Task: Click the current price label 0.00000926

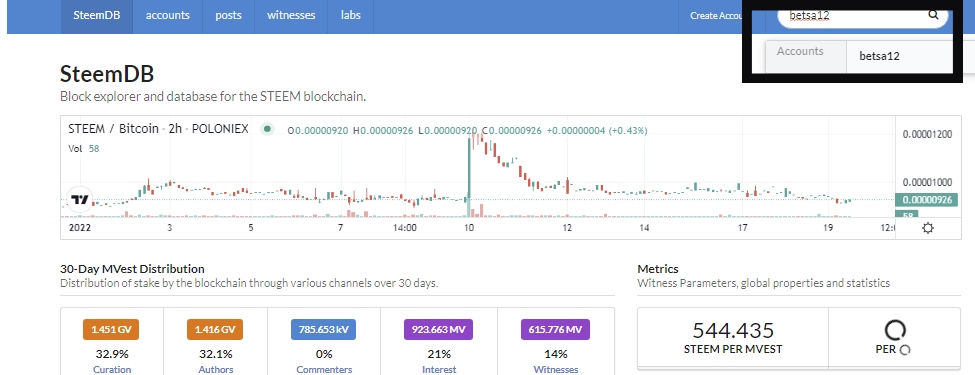Action: click(926, 200)
